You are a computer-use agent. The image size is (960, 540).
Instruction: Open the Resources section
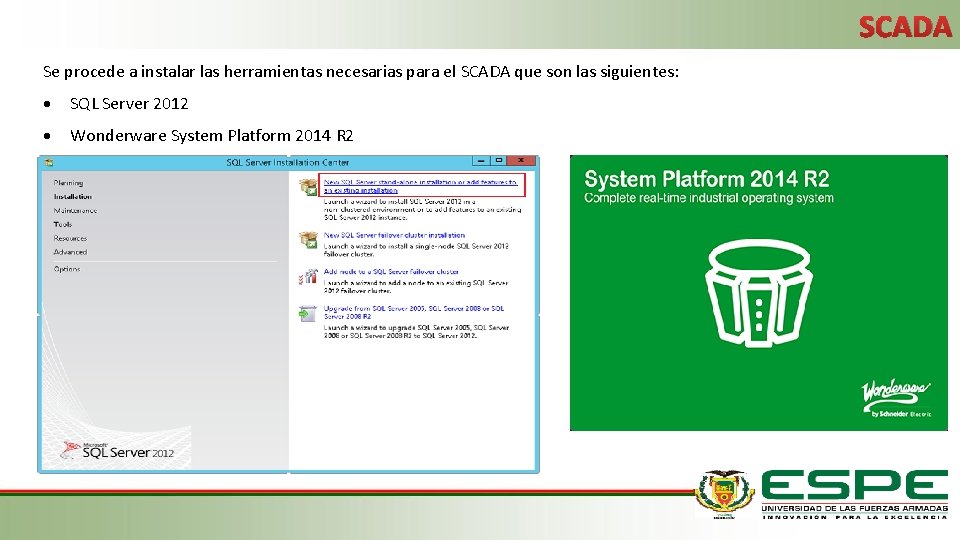(x=70, y=238)
